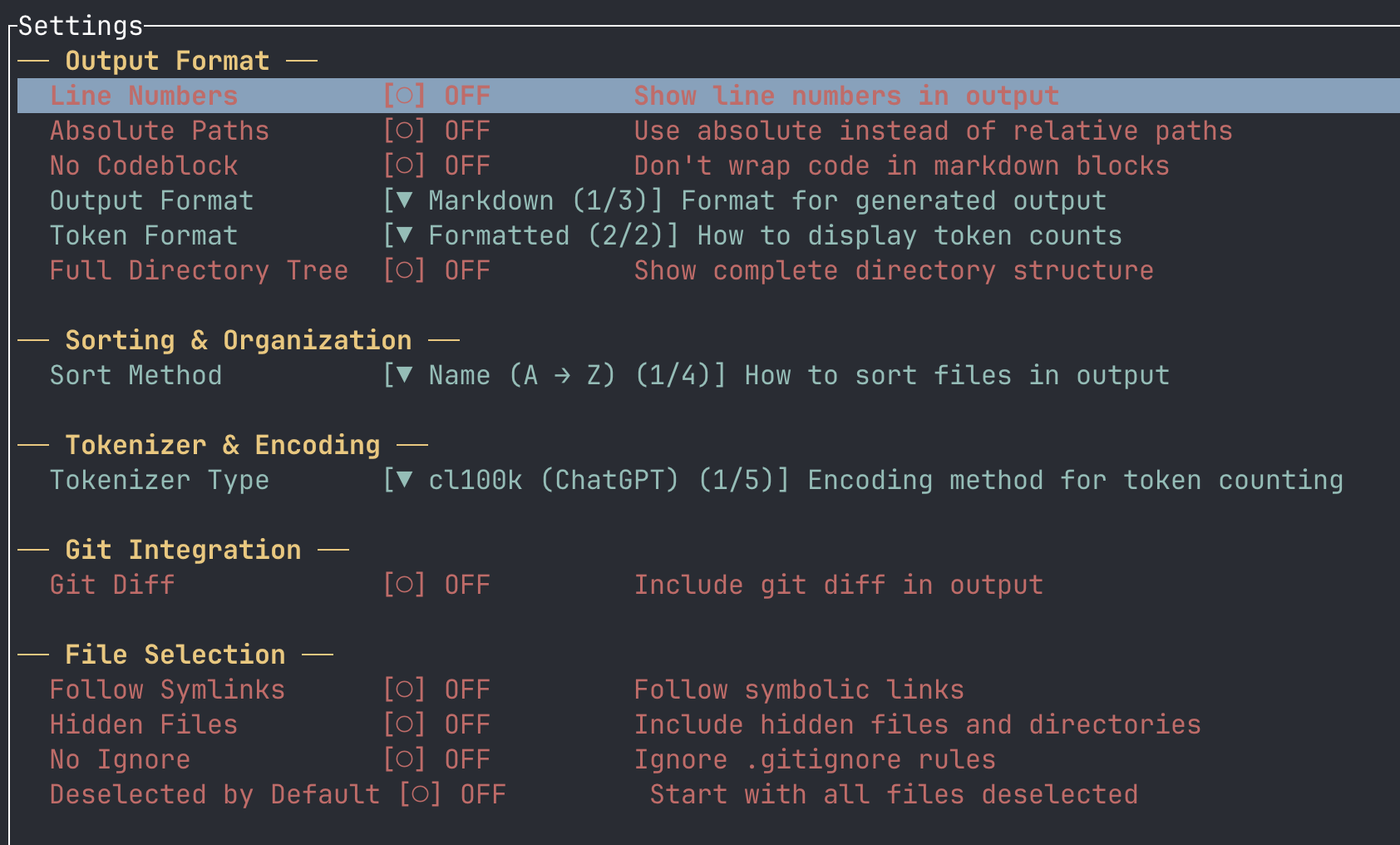Open the Sort Method Name (A → Z) dropdown

click(x=555, y=375)
